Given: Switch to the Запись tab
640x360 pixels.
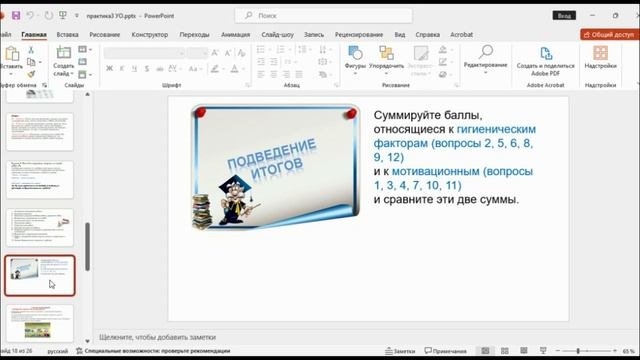Looking at the screenshot, I should (x=313, y=35).
